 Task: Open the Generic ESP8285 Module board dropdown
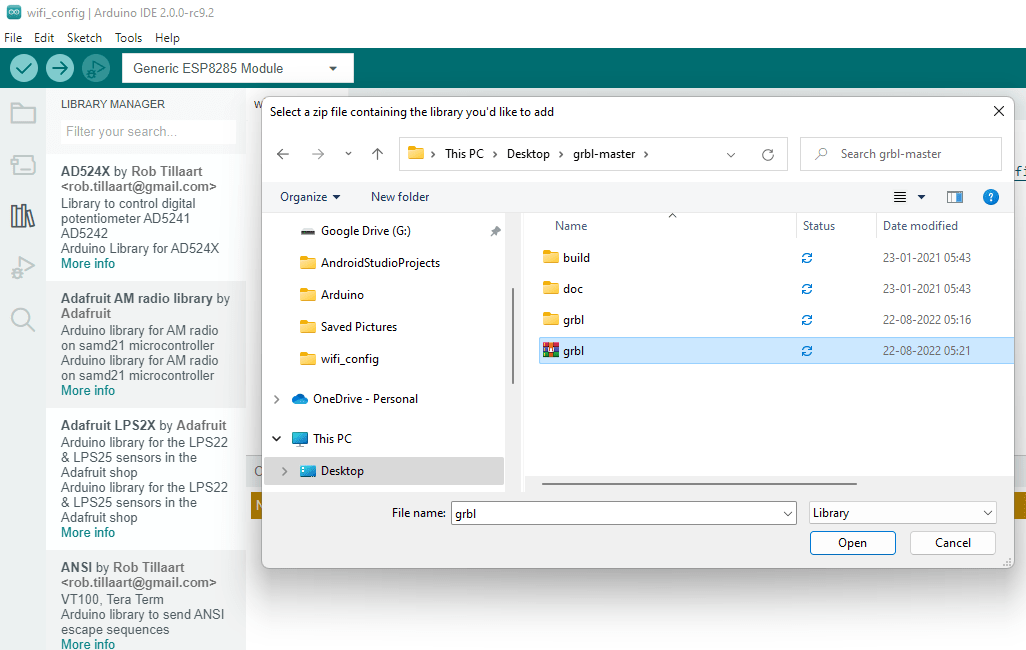pyautogui.click(x=238, y=68)
